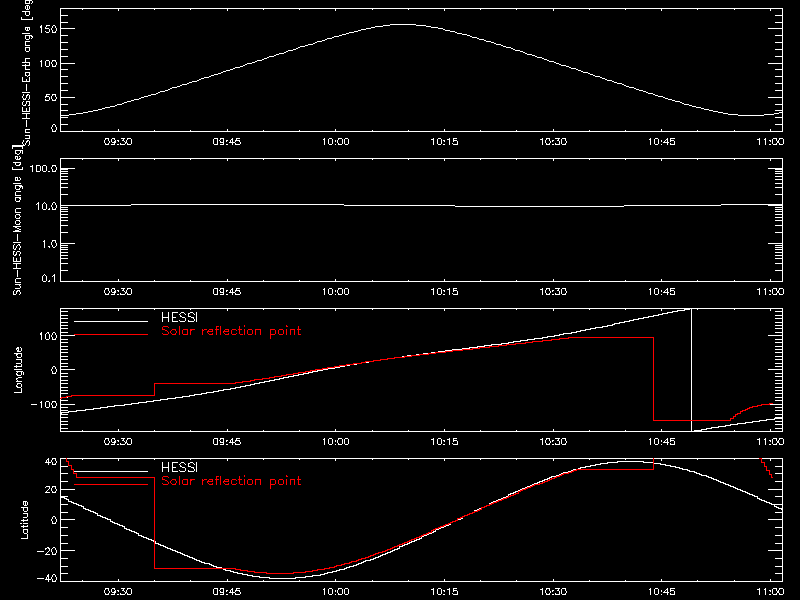Click 09:30 label under Moon angle plot

[x=118, y=291]
